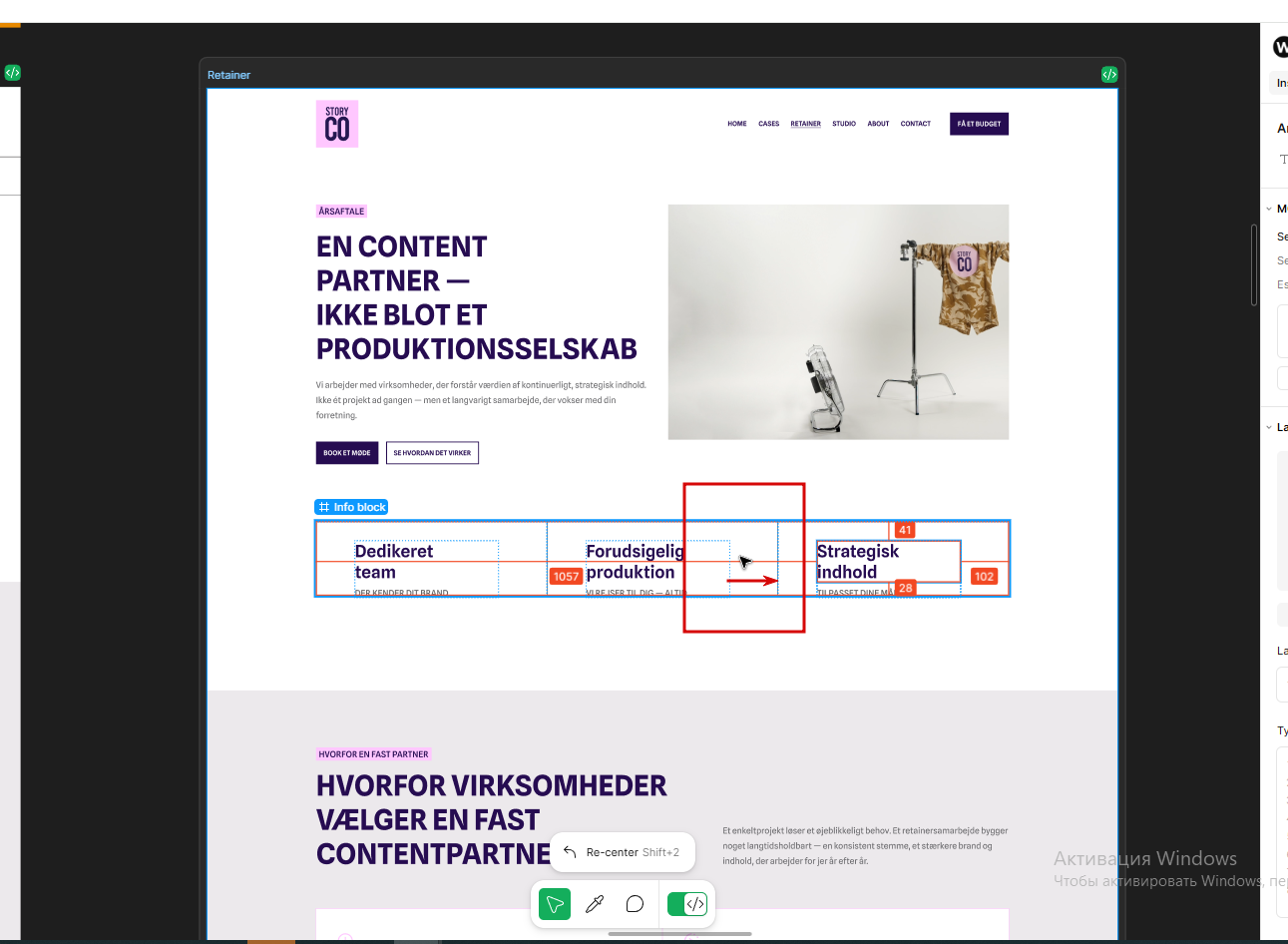
Task: Select the green cursor pointer tool
Action: click(555, 904)
